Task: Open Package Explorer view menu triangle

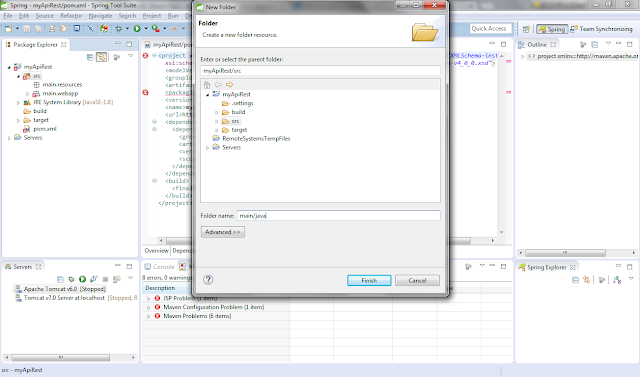Action: (131, 56)
